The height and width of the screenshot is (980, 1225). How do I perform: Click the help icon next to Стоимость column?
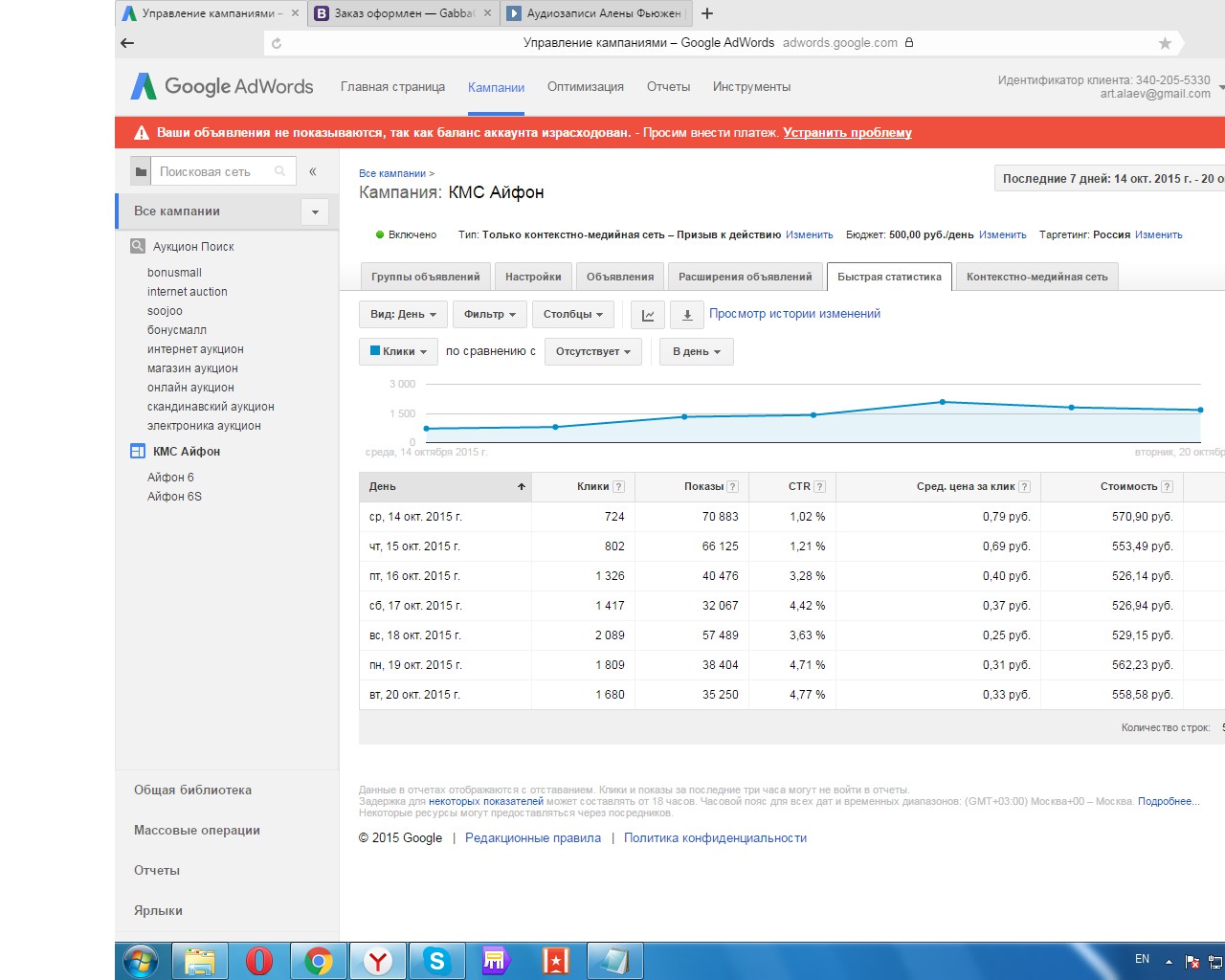(1168, 487)
